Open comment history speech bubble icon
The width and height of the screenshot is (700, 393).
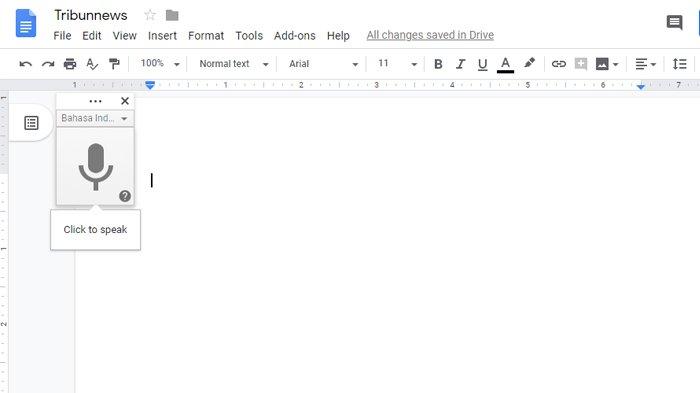coord(674,22)
